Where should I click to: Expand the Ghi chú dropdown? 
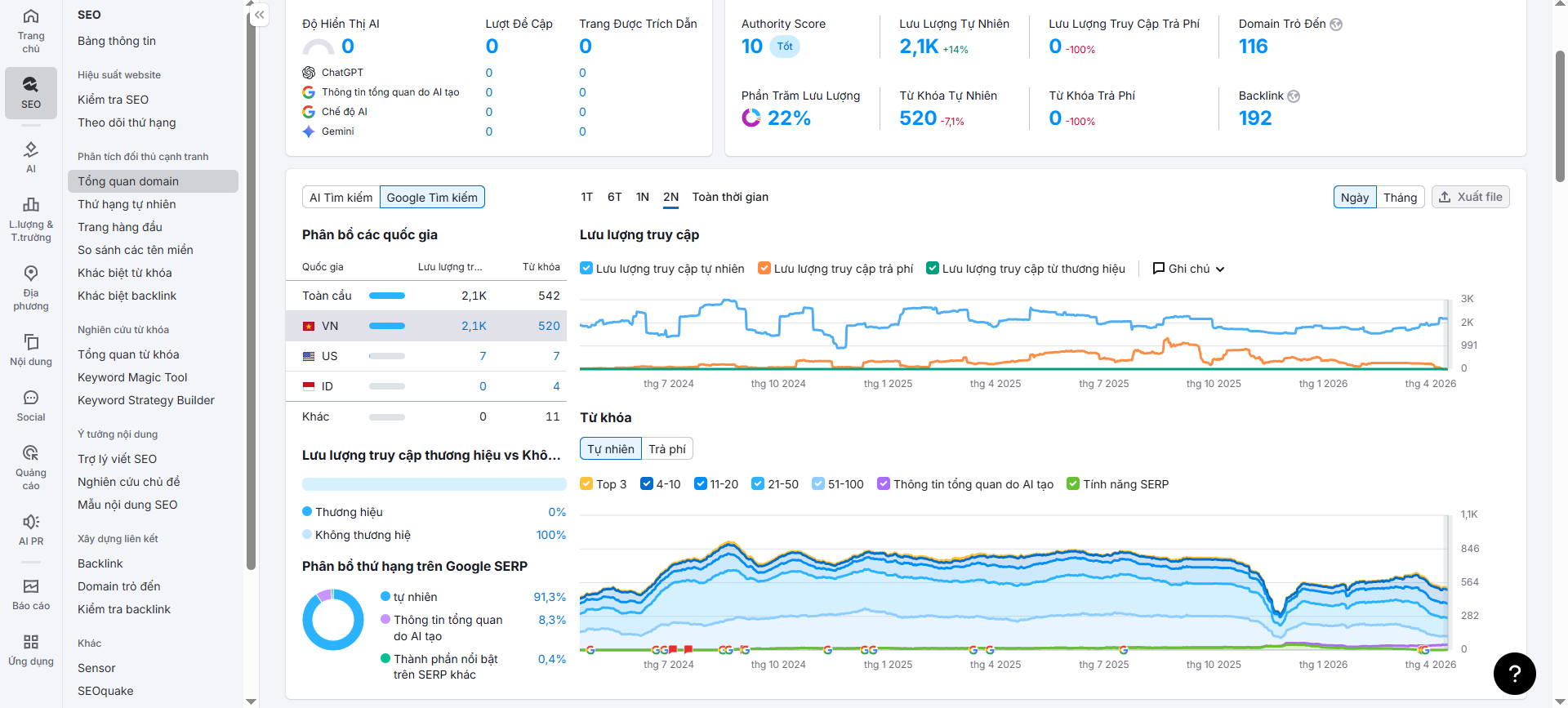(x=1188, y=269)
